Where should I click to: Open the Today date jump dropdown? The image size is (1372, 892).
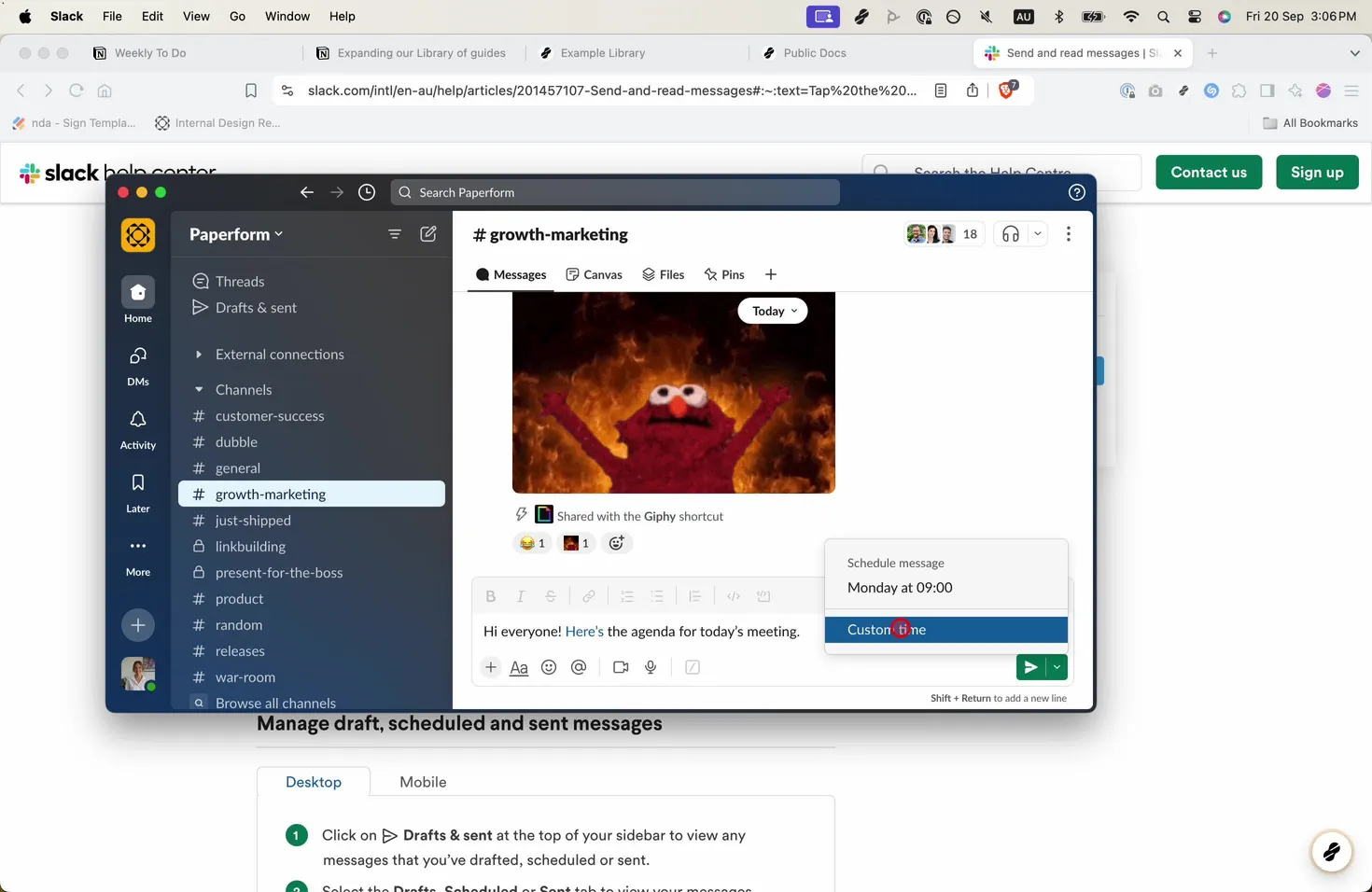(x=773, y=311)
